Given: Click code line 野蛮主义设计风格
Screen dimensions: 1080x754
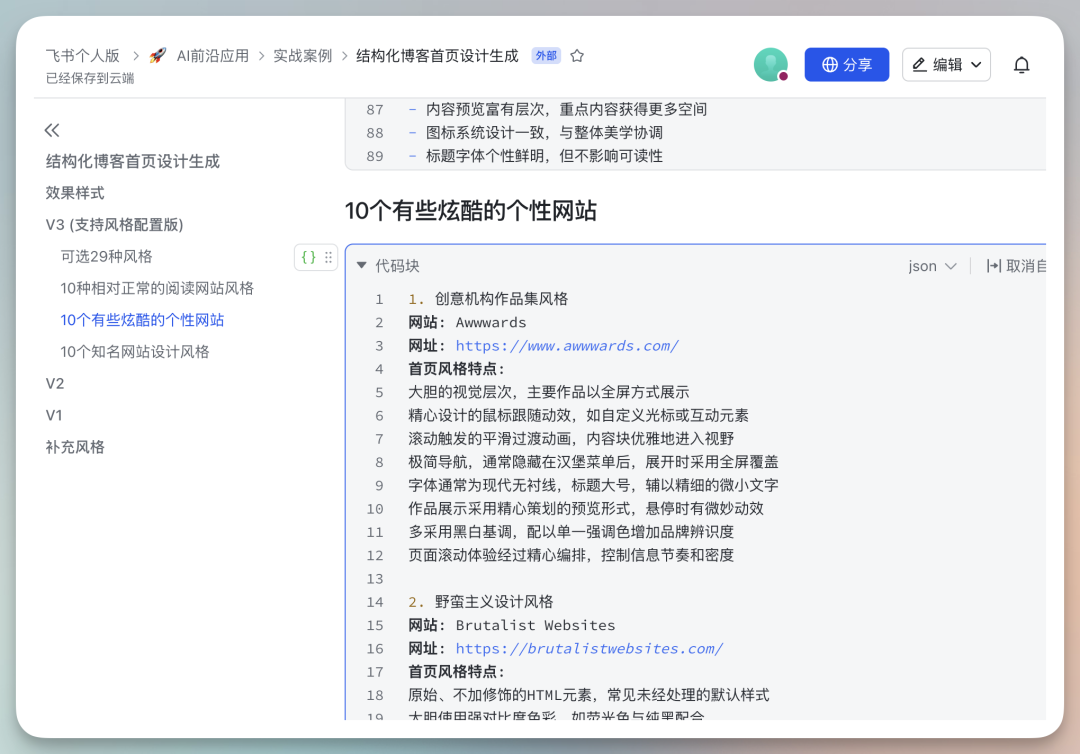Looking at the screenshot, I should coord(481,602).
